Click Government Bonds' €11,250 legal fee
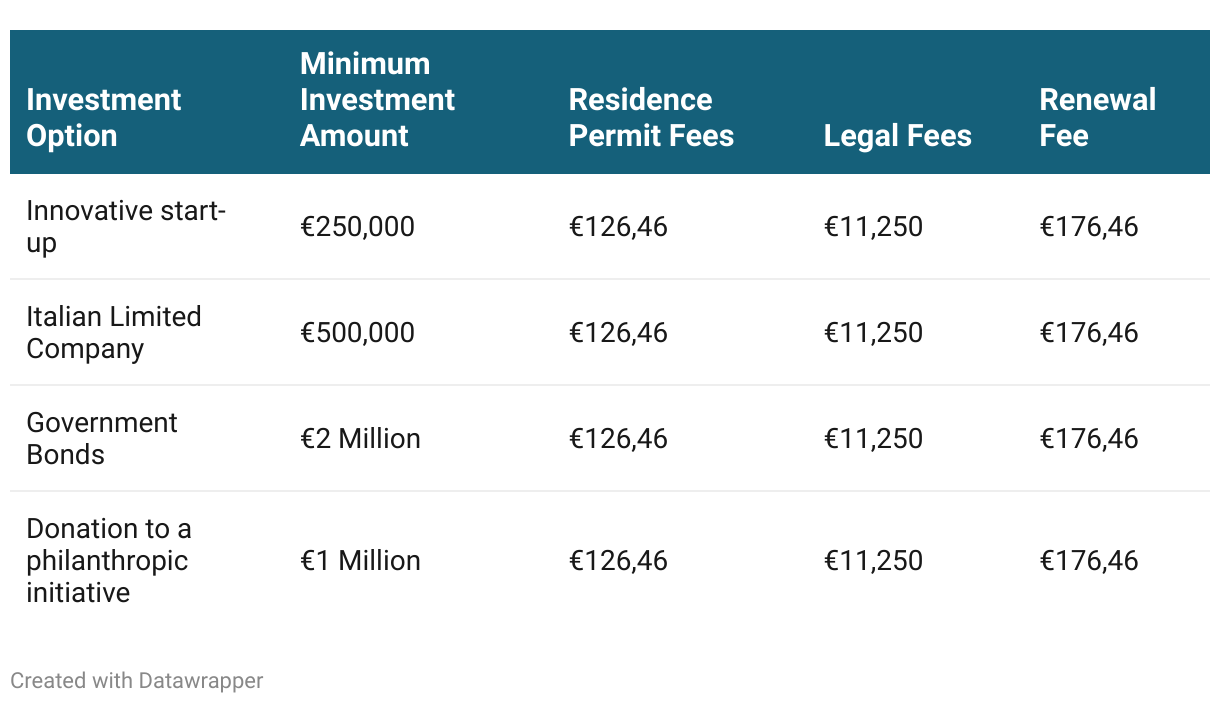The width and height of the screenshot is (1220, 704). click(x=873, y=439)
